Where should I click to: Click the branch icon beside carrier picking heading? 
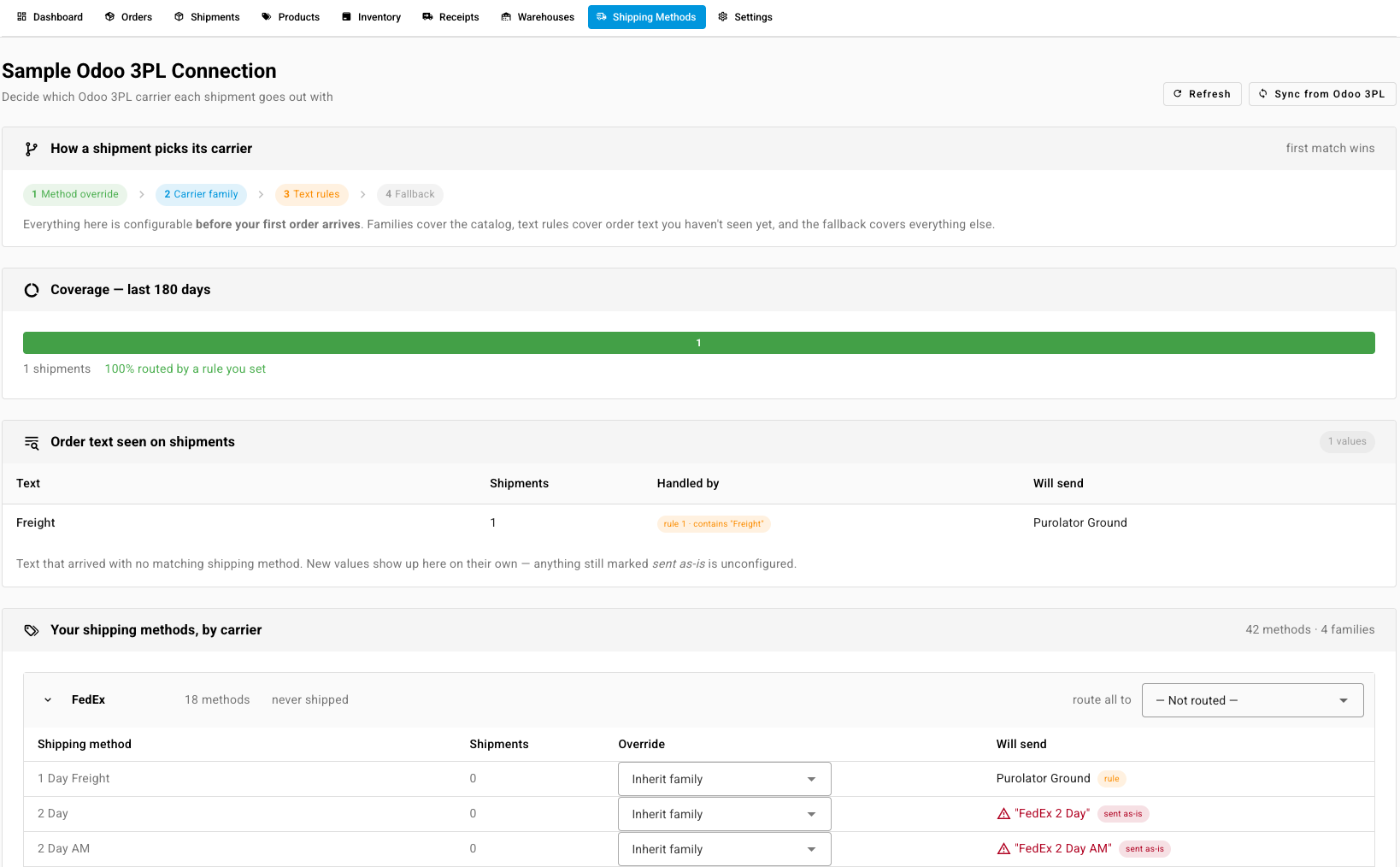pos(32,149)
